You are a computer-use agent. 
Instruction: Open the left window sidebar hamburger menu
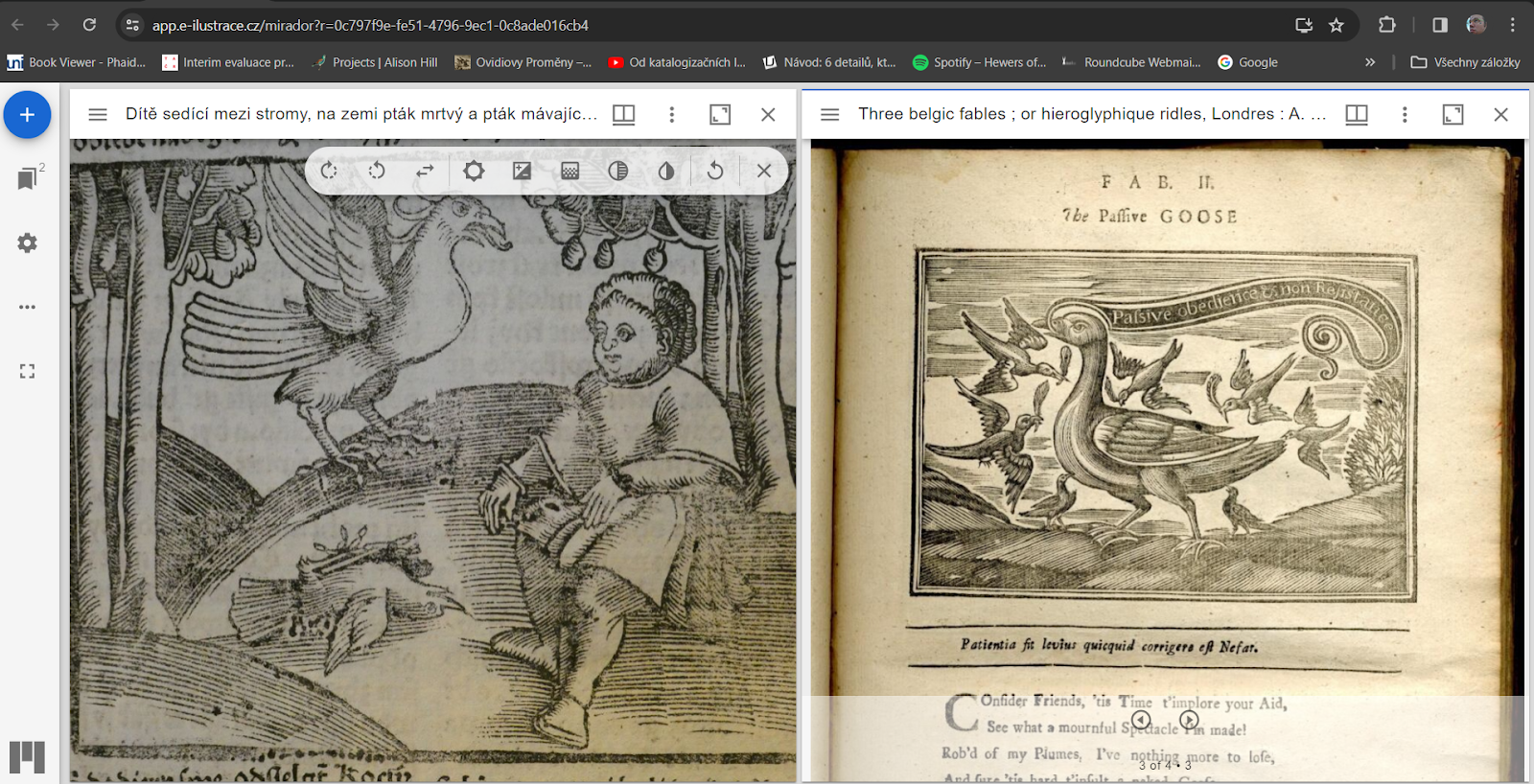click(x=98, y=115)
